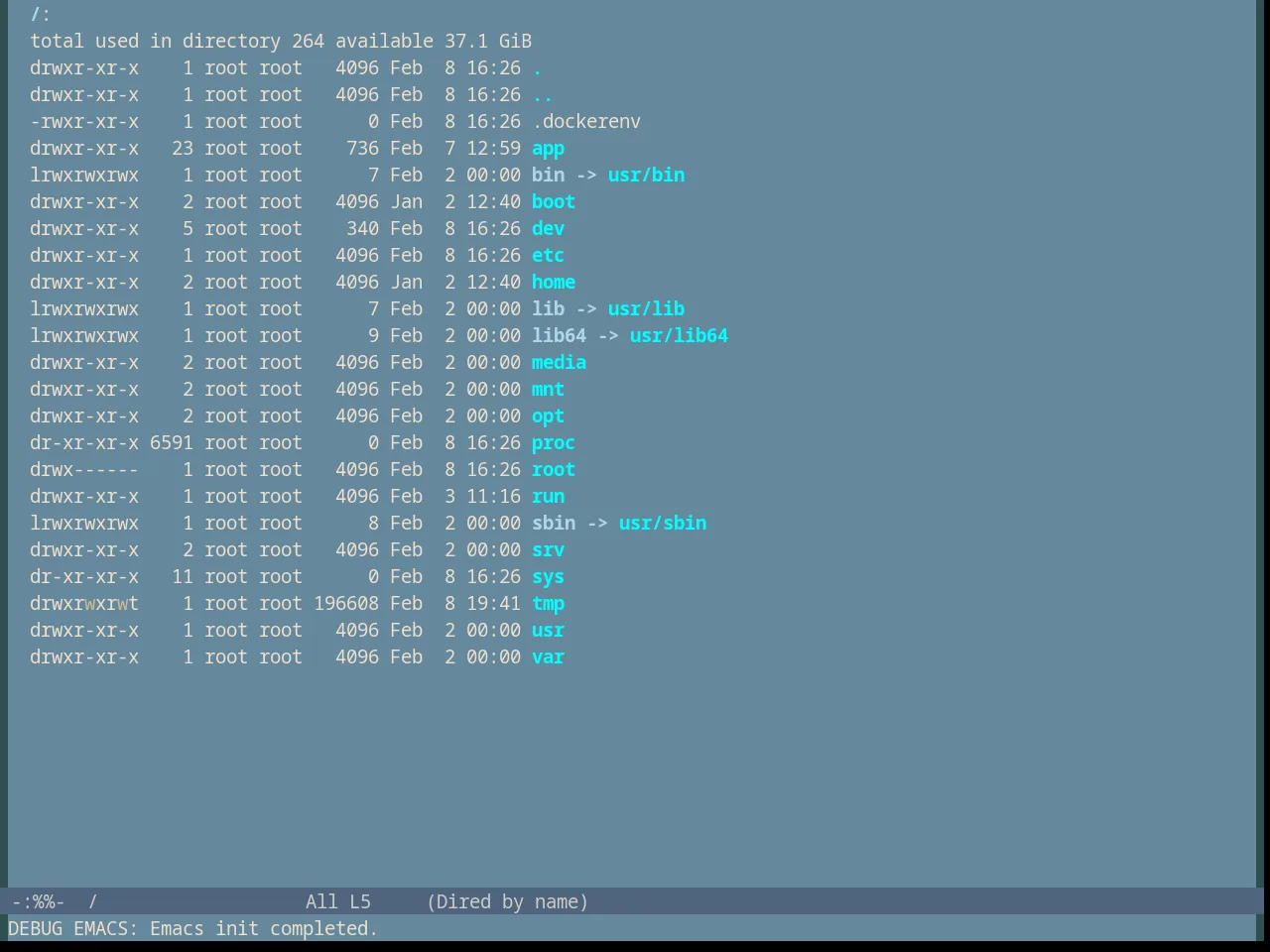Open the proc directory

pos(554,443)
